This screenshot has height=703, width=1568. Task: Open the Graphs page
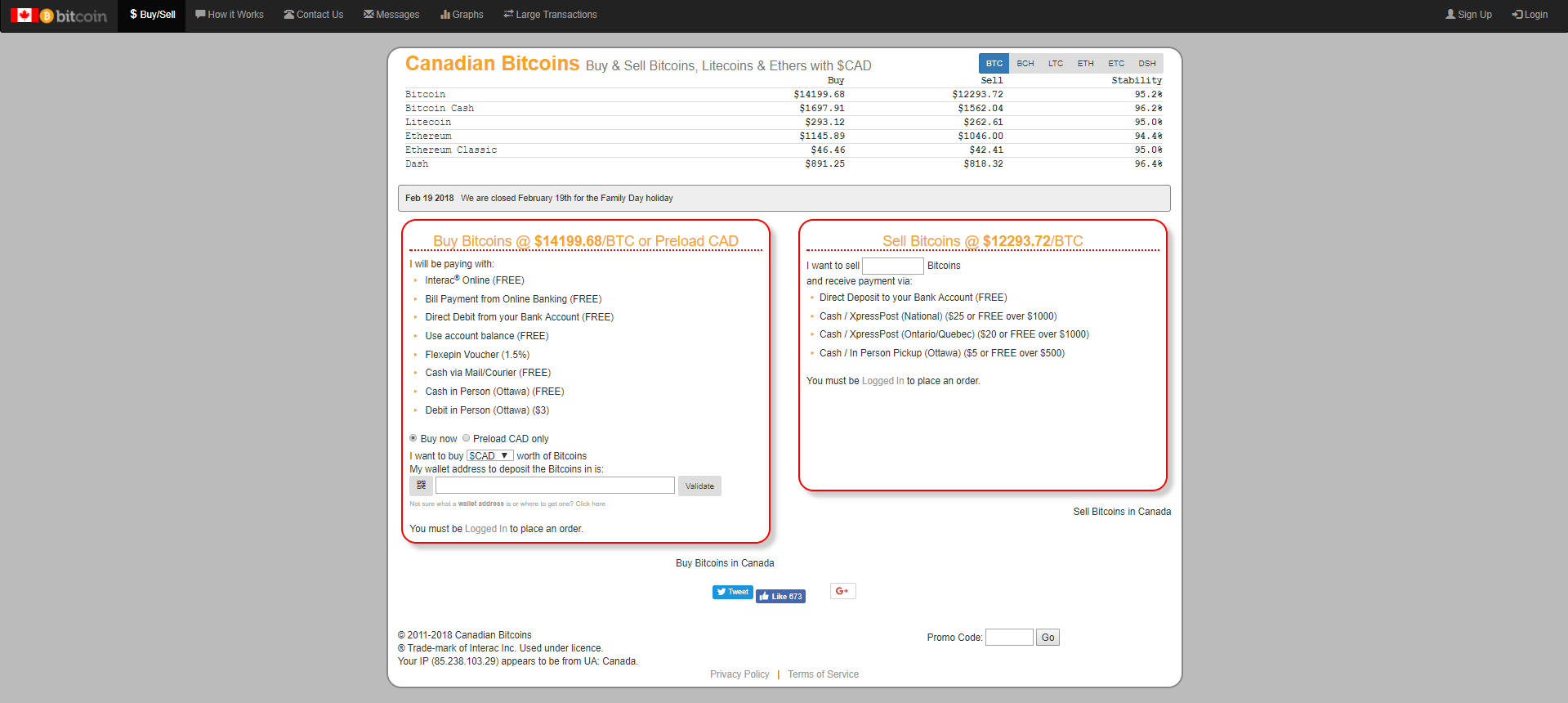pos(462,15)
